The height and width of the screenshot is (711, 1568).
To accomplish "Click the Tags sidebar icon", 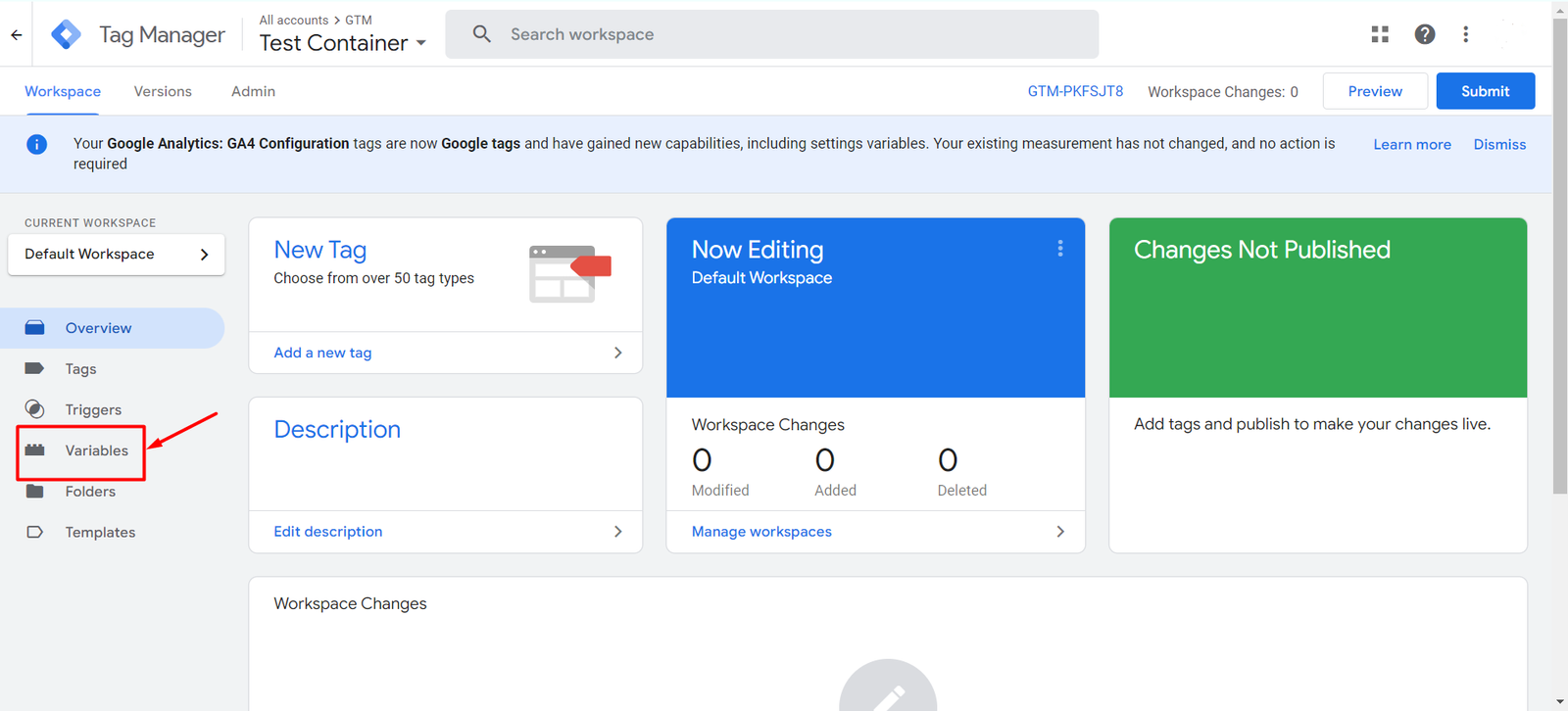I will tap(34, 368).
